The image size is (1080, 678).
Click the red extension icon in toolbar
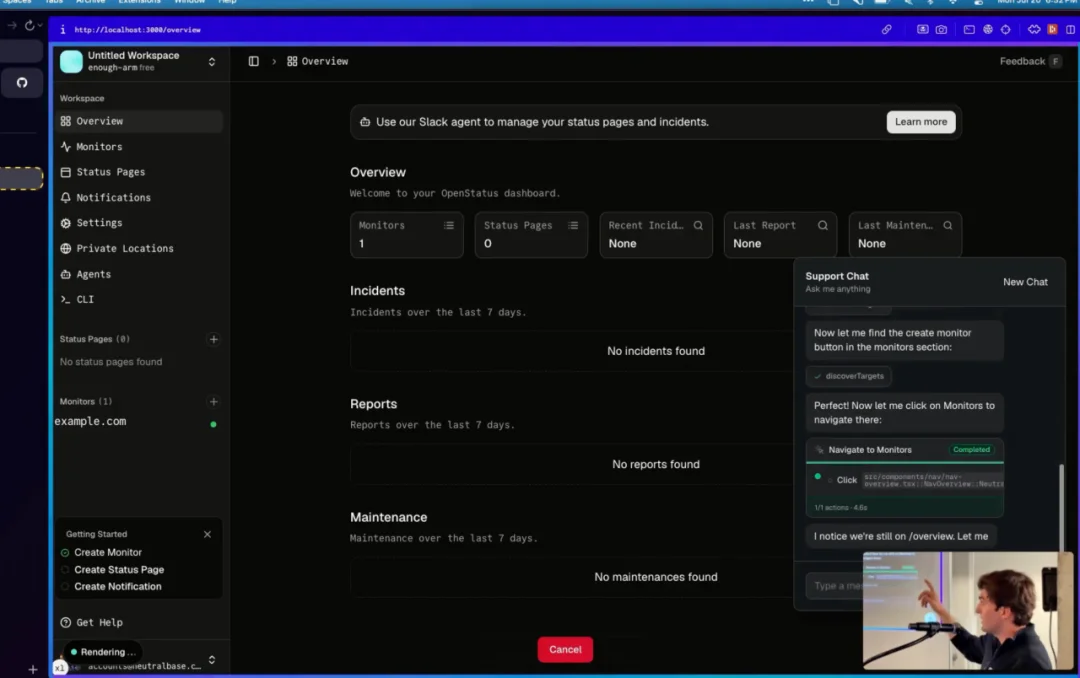1052,30
